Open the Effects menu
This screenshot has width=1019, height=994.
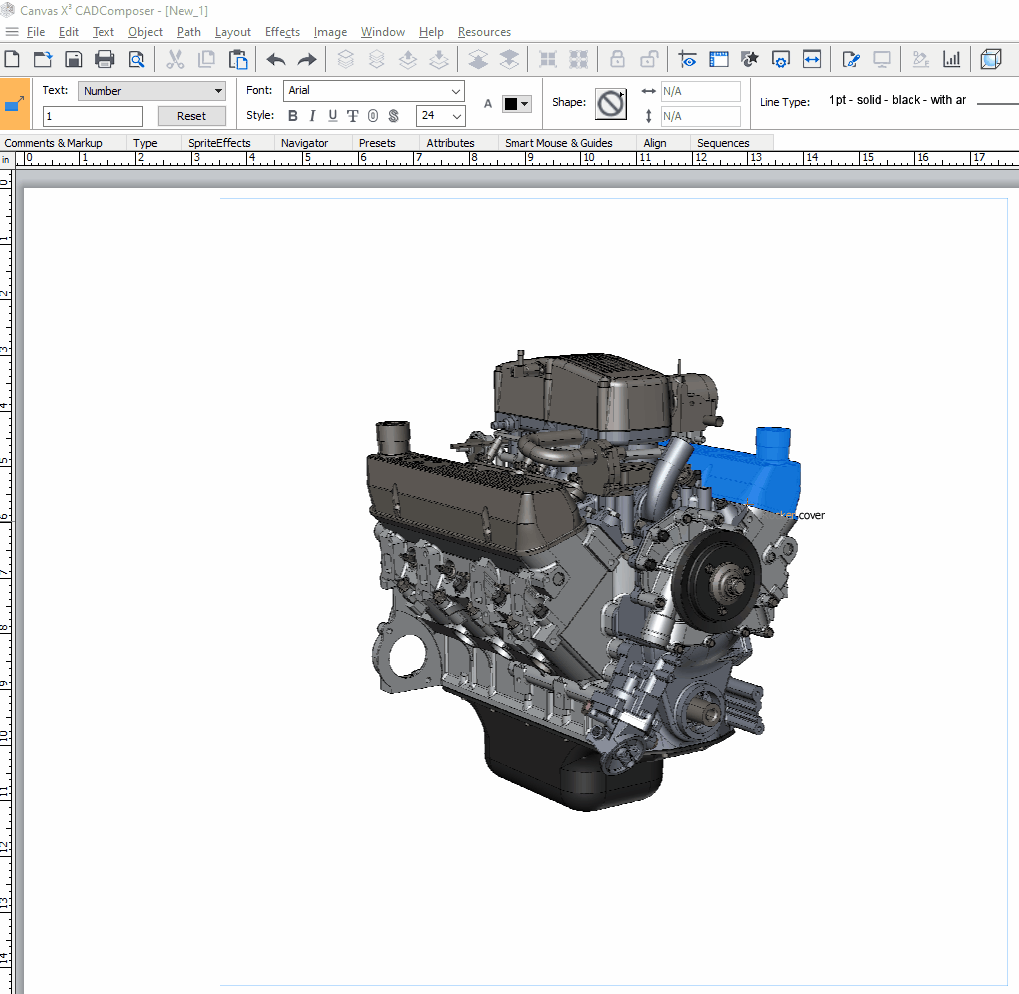pyautogui.click(x=282, y=32)
